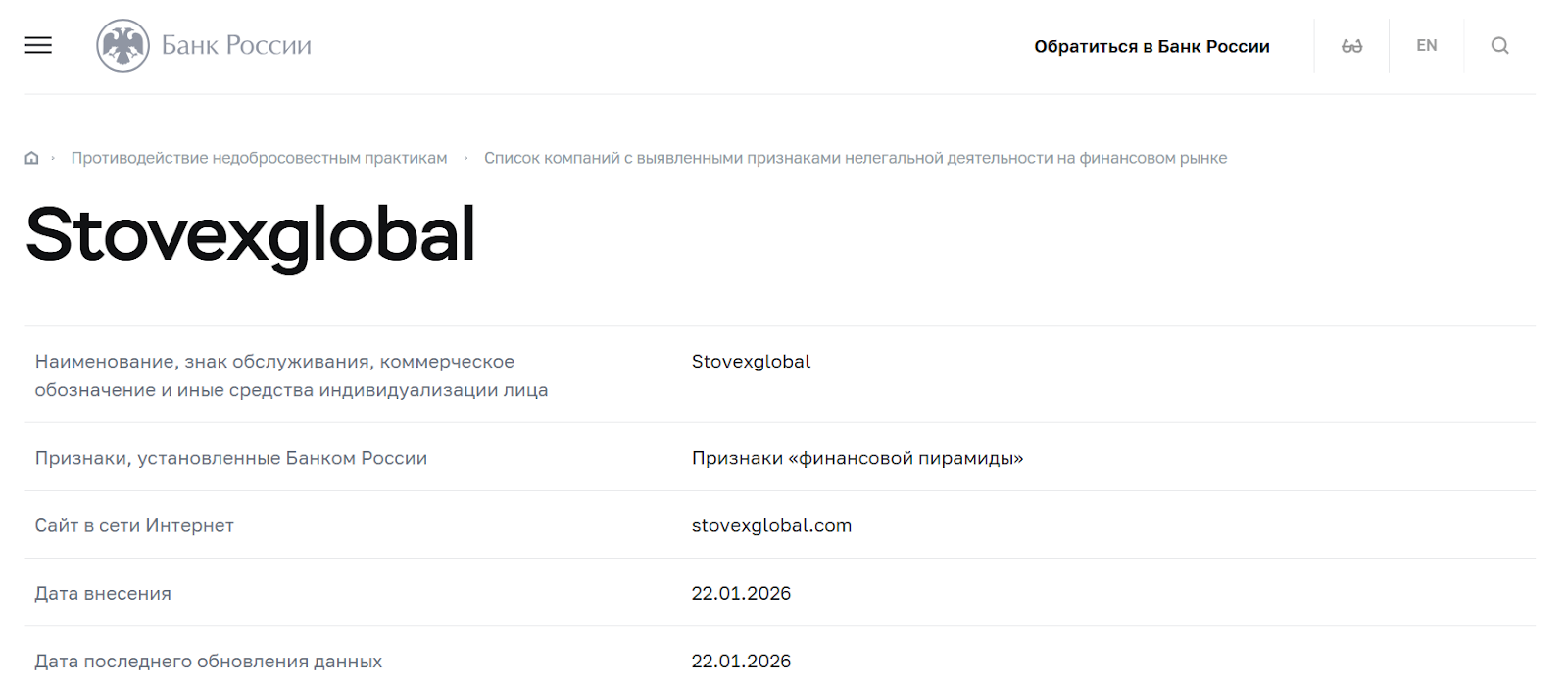
Task: Click the large Stovexglobal page heading
Action: point(251,234)
